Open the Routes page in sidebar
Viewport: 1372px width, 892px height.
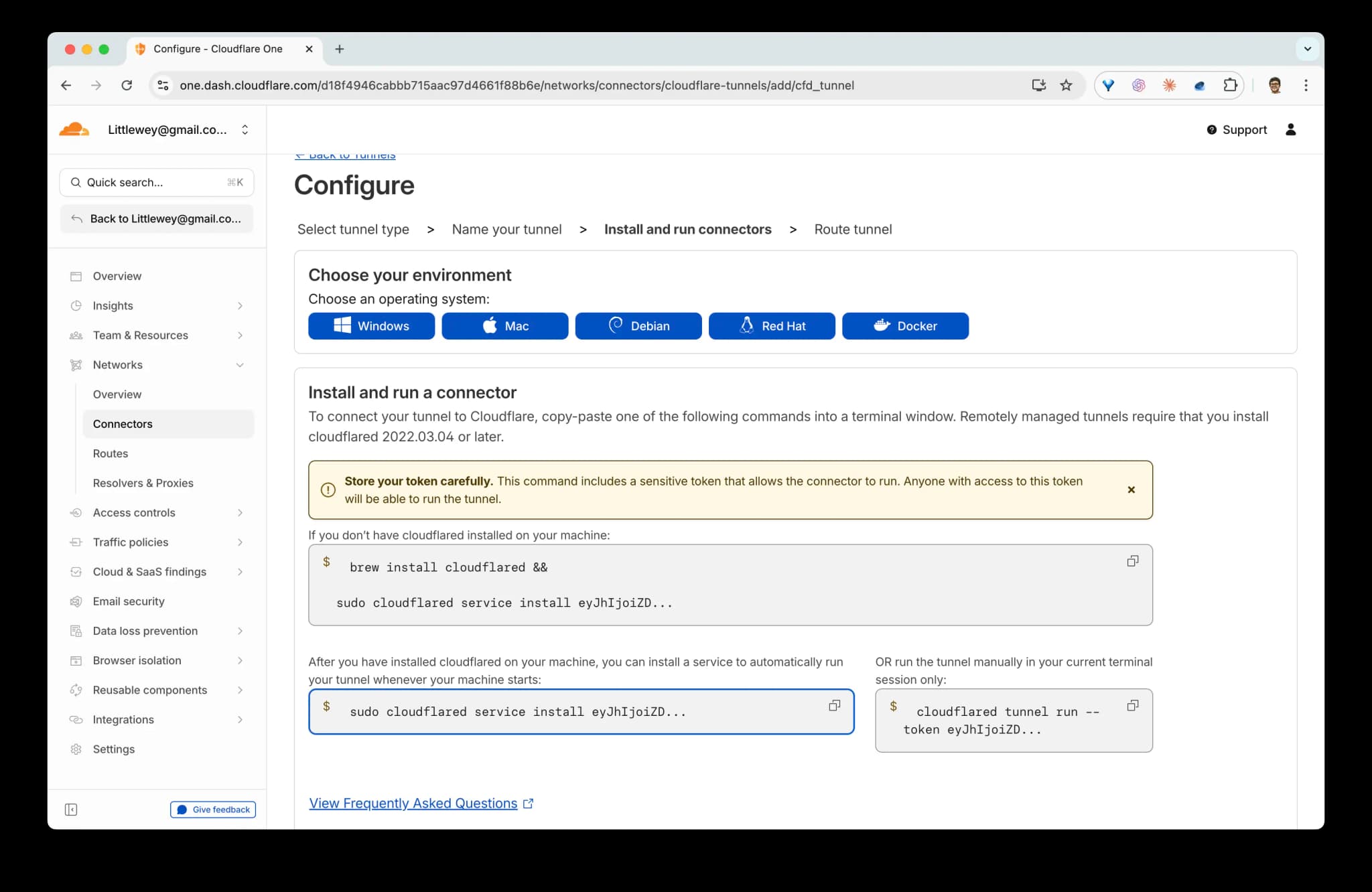click(x=111, y=453)
